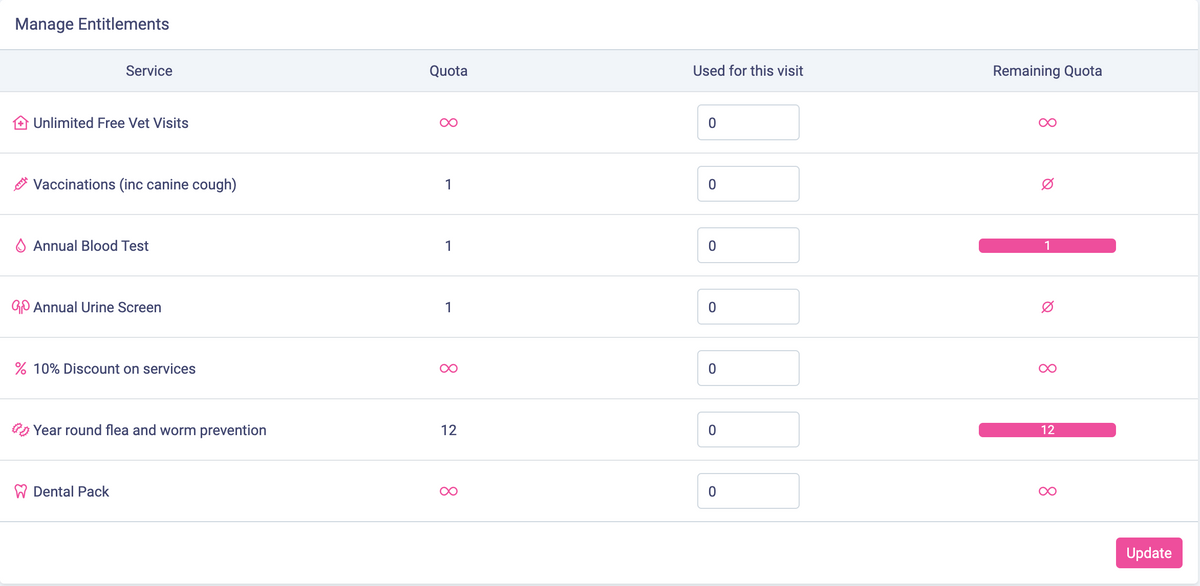Click the syringe icon next to Vaccinations
The width and height of the screenshot is (1200, 586).
[20, 184]
